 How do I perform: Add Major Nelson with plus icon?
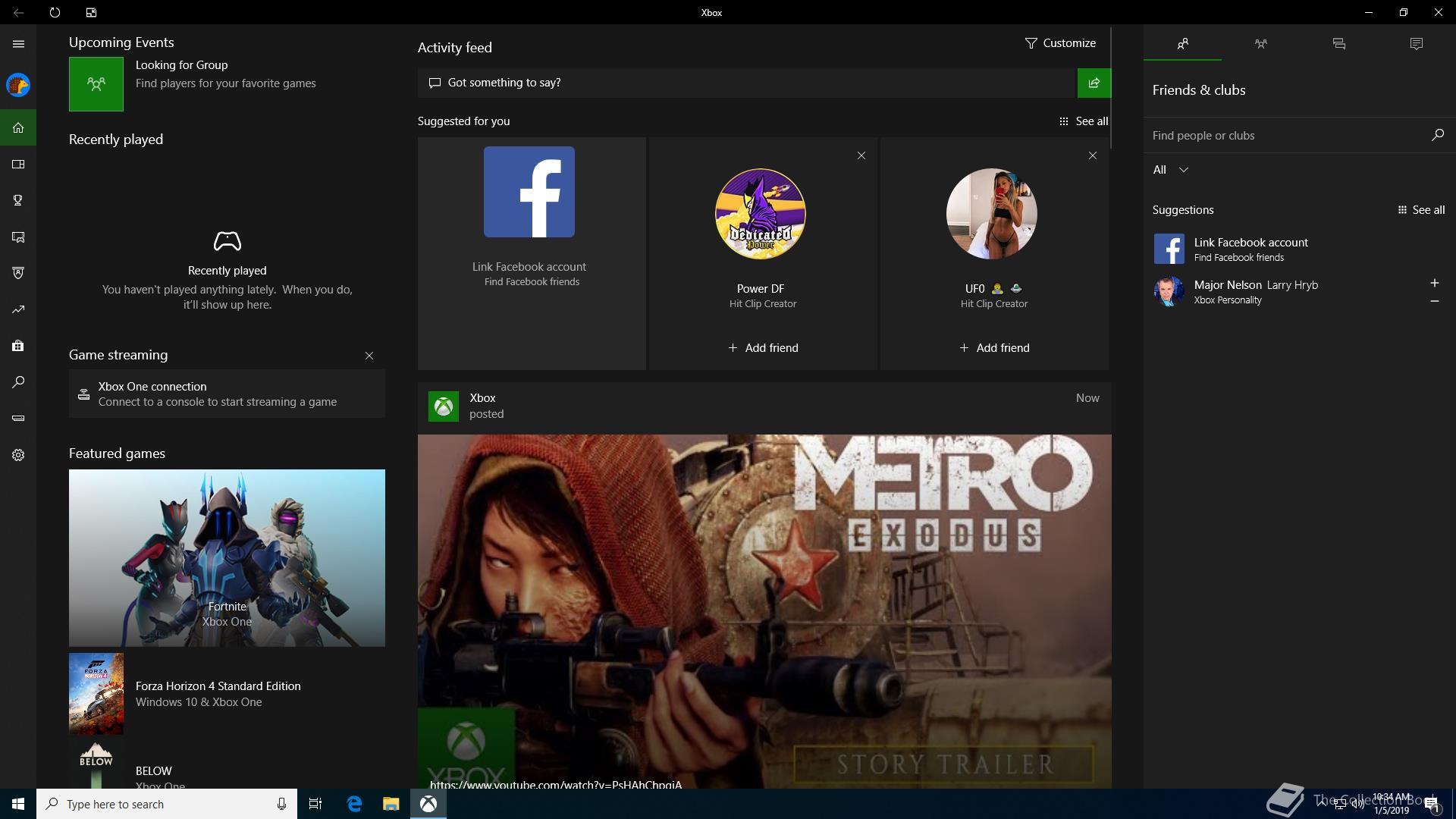pyautogui.click(x=1434, y=283)
